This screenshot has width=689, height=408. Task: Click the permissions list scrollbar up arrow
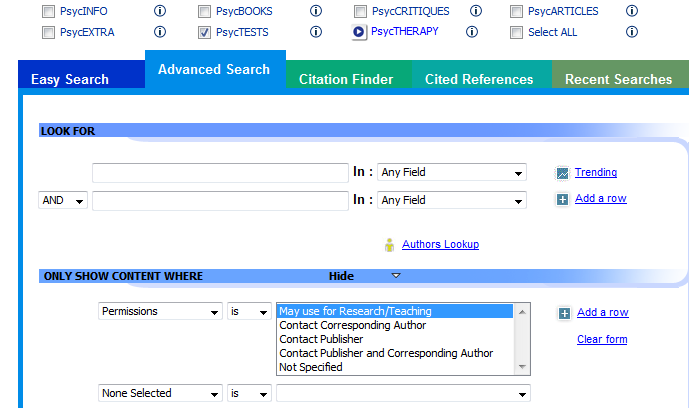[x=522, y=312]
